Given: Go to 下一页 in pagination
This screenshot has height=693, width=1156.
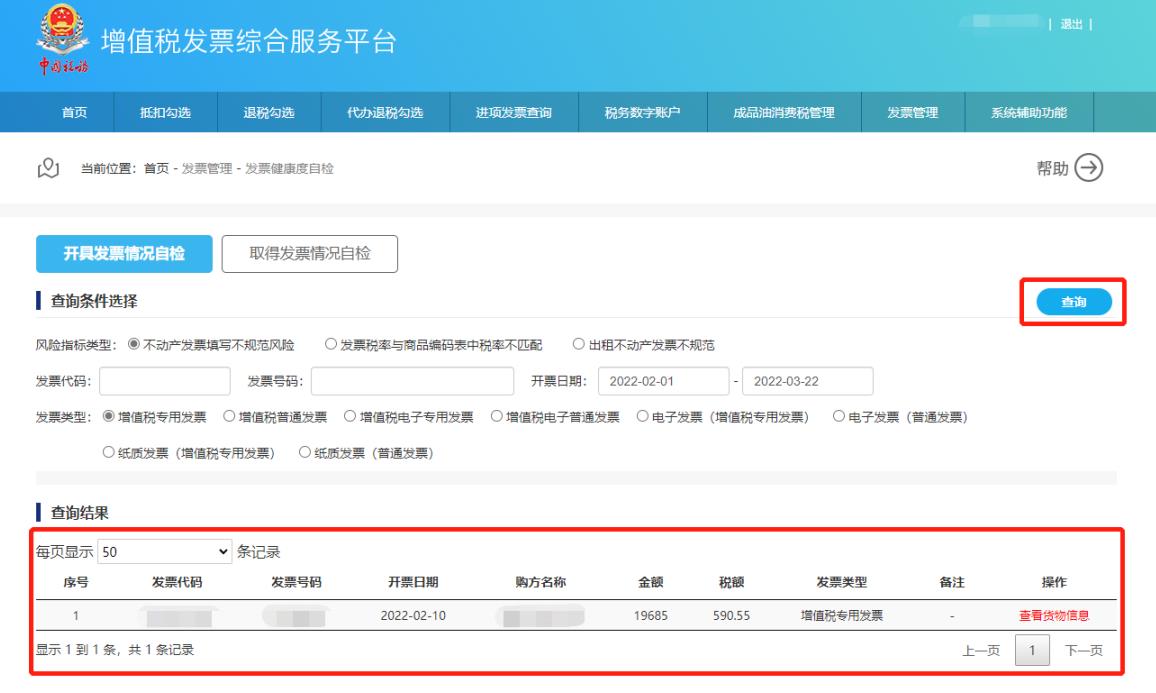Looking at the screenshot, I should pos(1083,650).
